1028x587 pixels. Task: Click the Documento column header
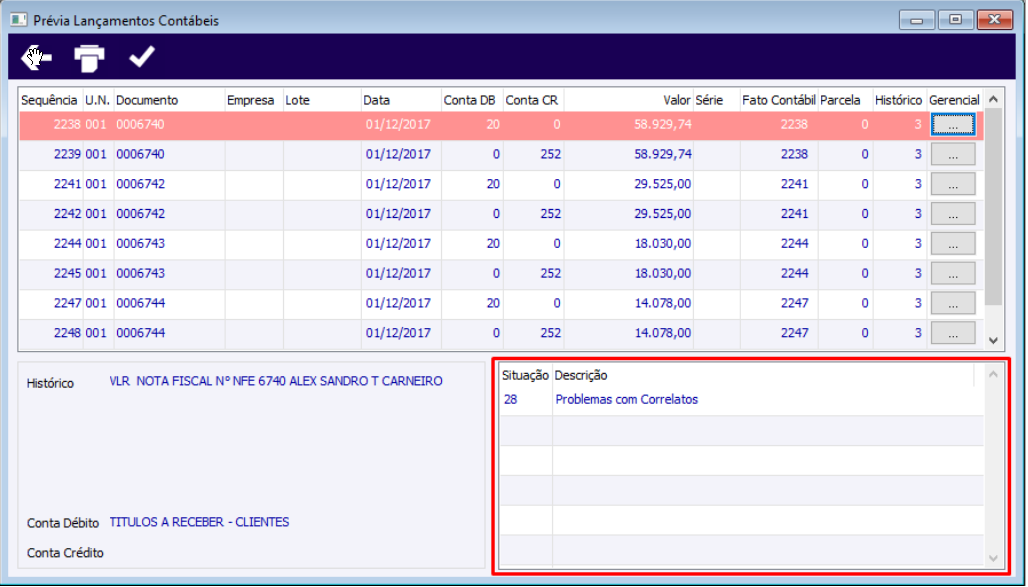click(x=169, y=100)
